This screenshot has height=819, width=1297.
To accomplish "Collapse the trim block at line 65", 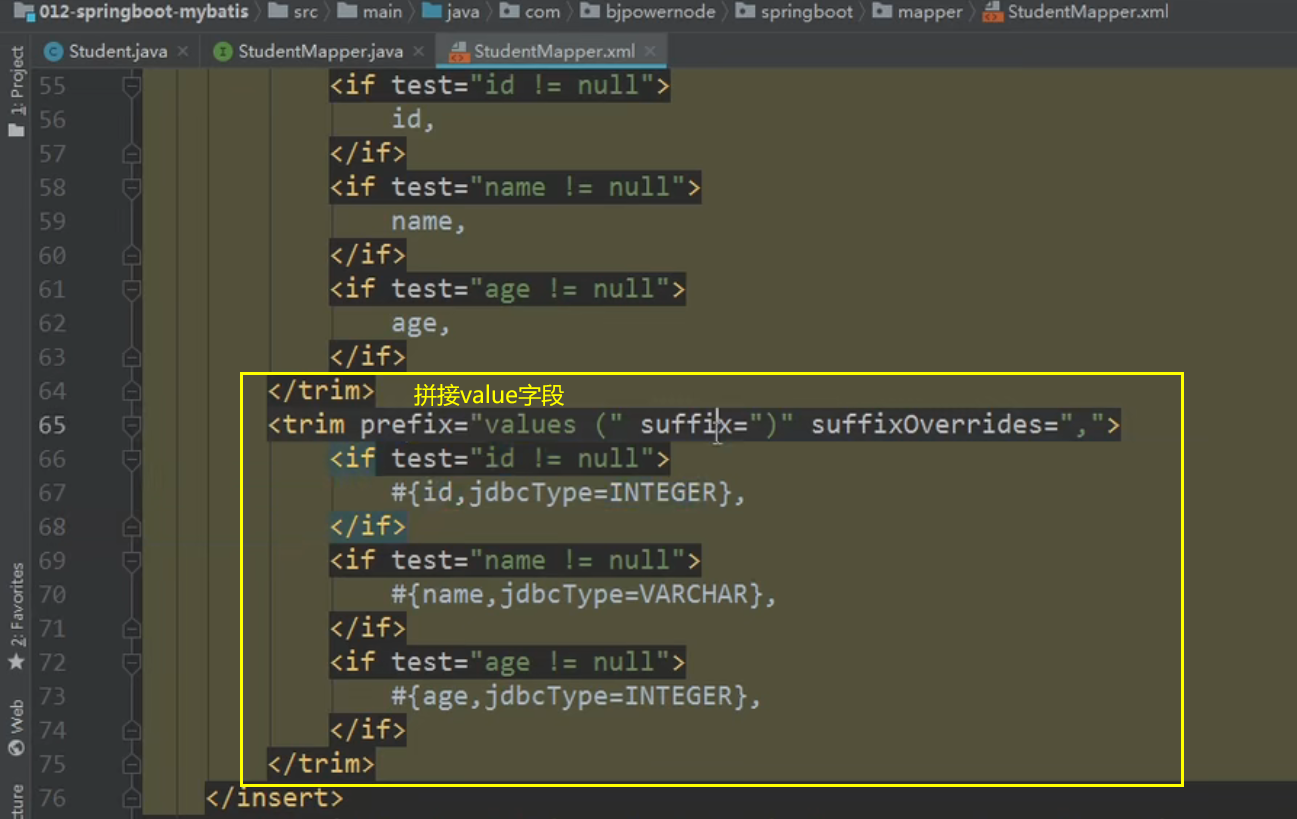I will (131, 426).
